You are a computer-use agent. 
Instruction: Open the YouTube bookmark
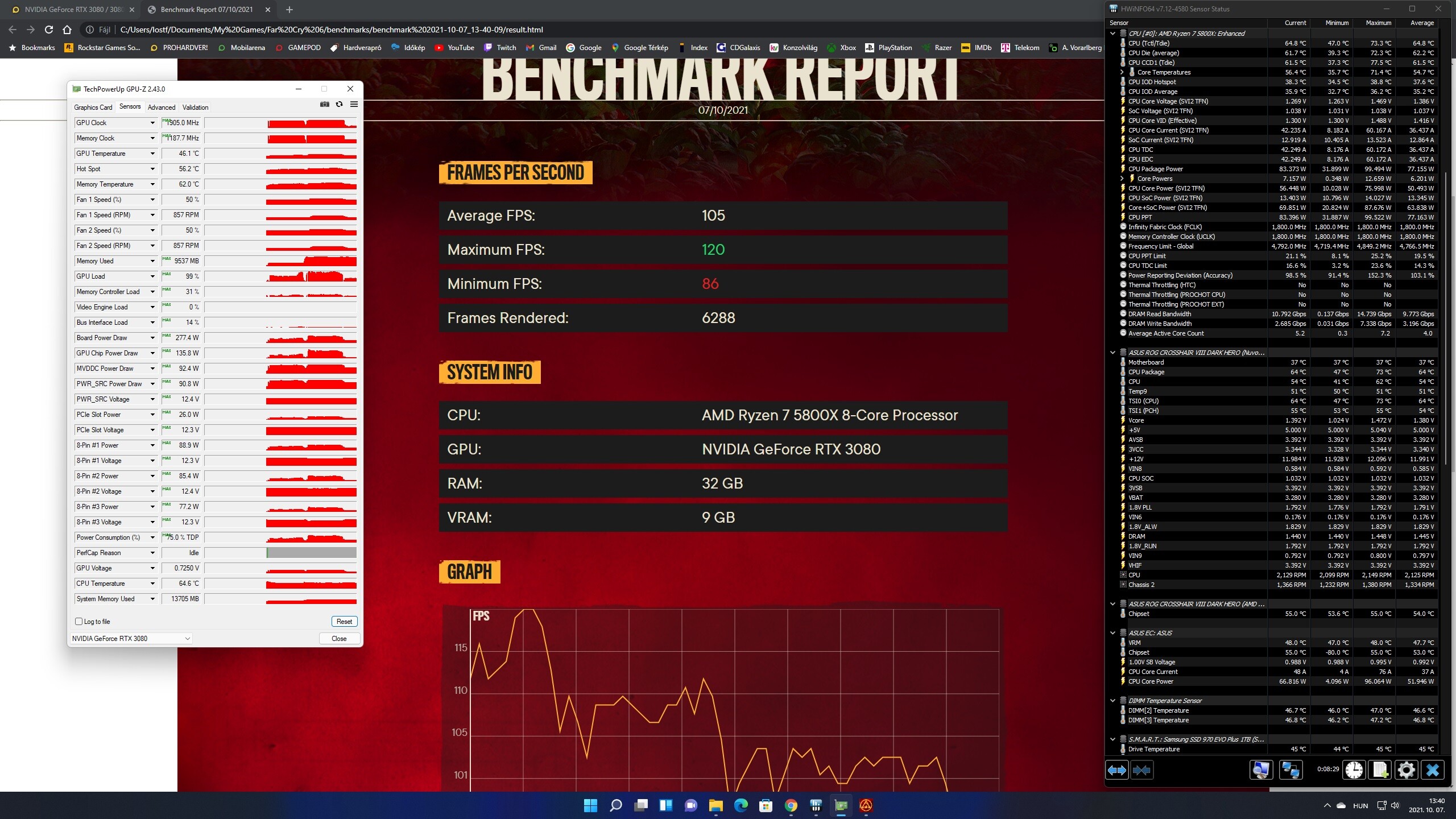click(454, 48)
